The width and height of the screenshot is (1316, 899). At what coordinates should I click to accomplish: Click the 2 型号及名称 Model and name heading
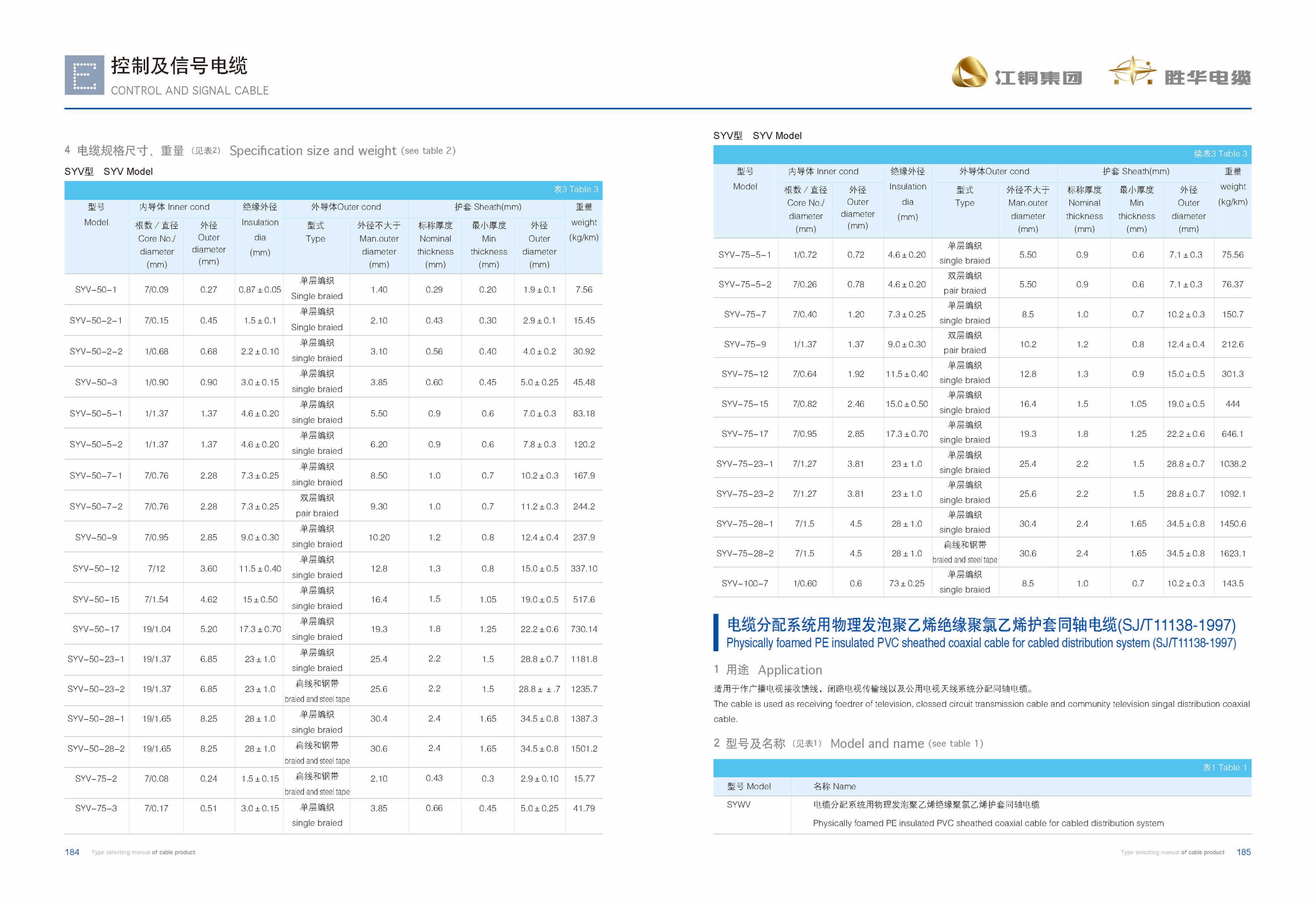click(x=848, y=744)
